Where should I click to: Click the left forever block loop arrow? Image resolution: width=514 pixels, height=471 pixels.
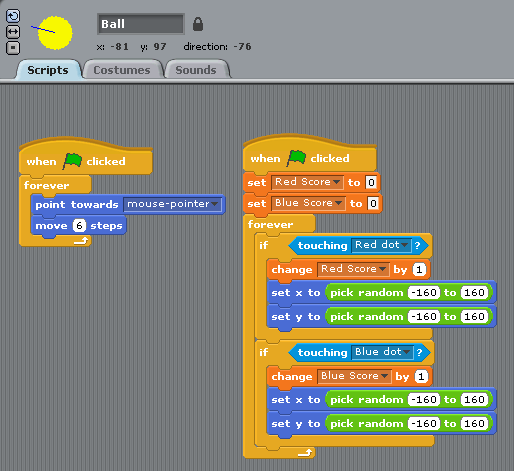point(81,240)
